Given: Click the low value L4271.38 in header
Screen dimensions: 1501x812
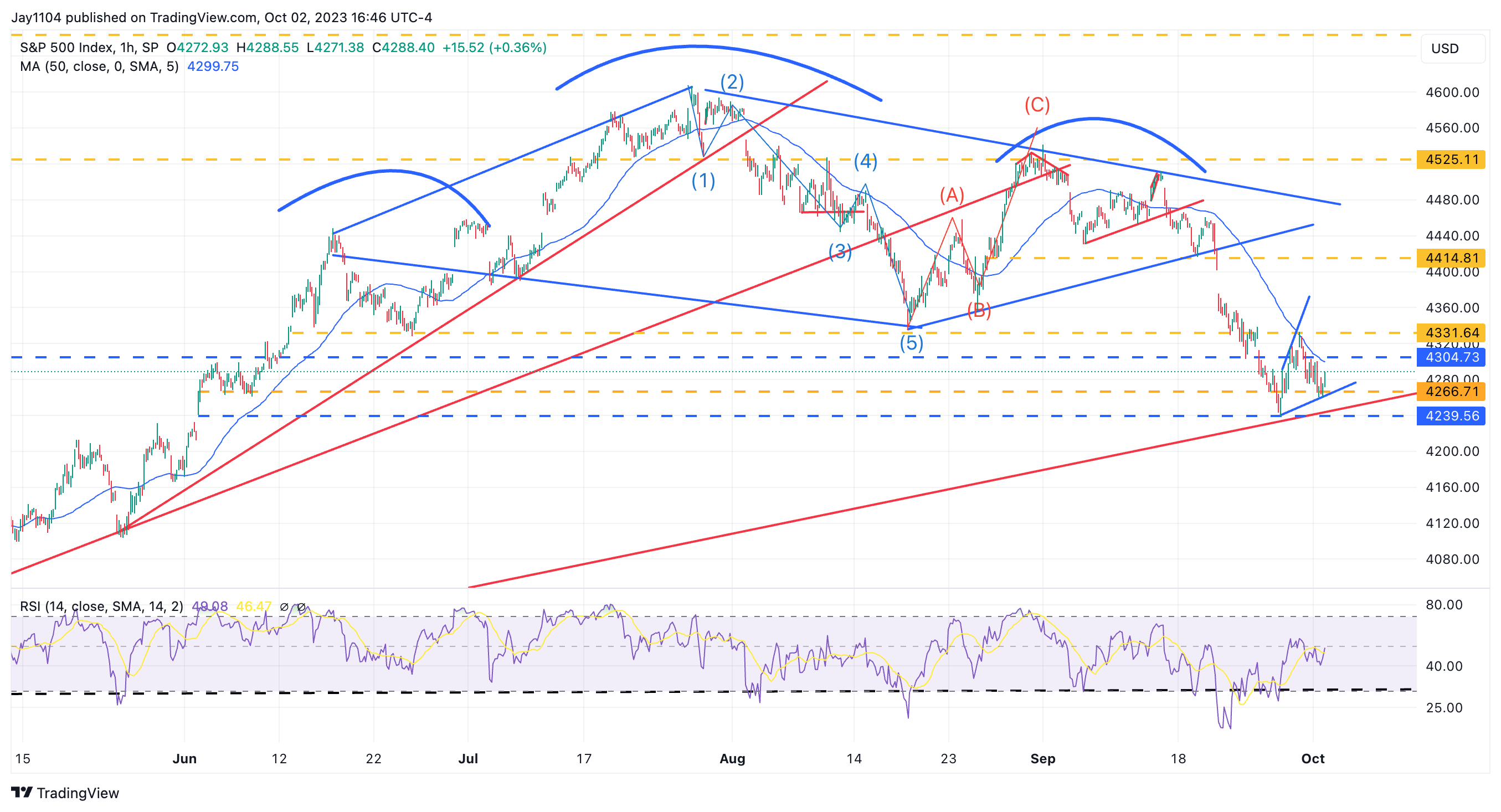Looking at the screenshot, I should point(335,48).
